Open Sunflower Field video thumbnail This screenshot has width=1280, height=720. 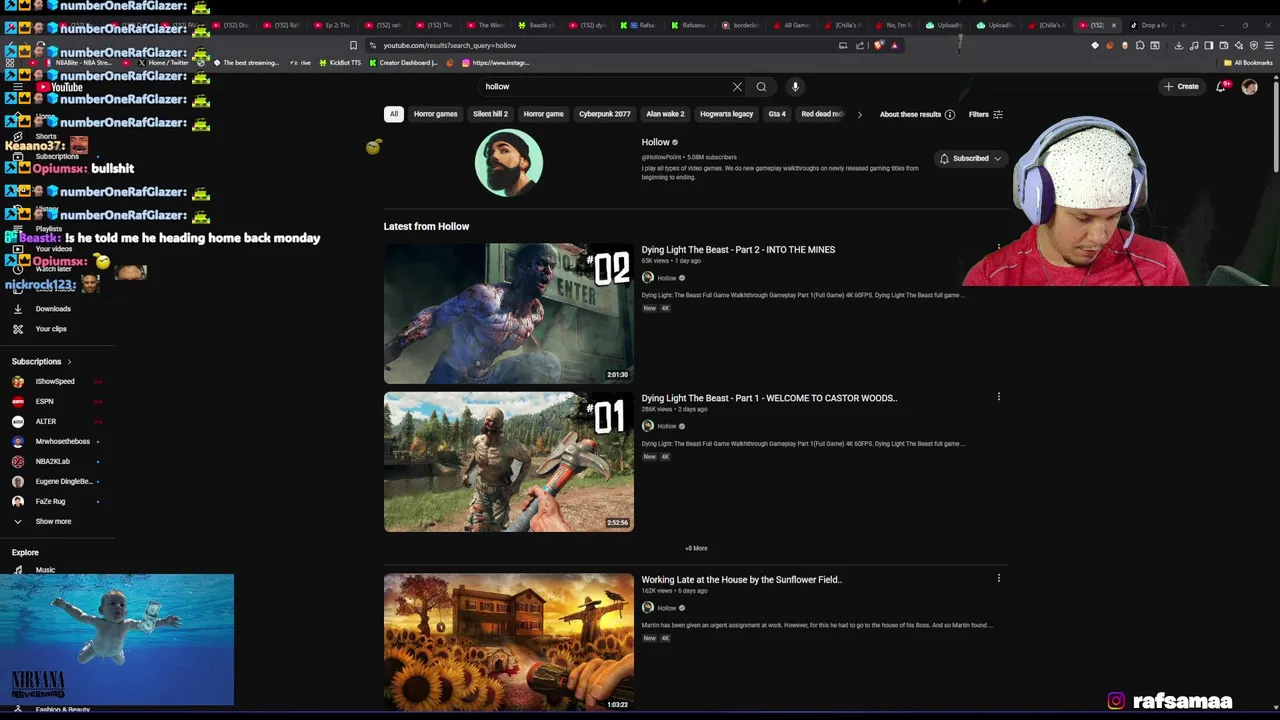coord(509,642)
